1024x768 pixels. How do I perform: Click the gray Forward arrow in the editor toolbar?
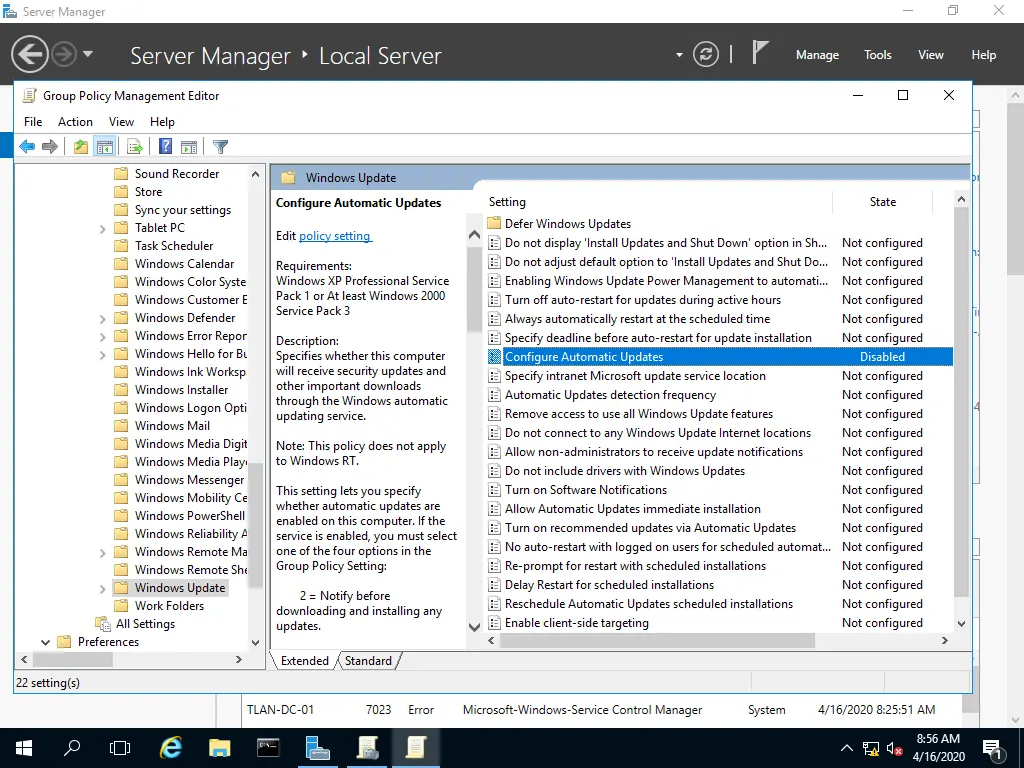coord(50,146)
